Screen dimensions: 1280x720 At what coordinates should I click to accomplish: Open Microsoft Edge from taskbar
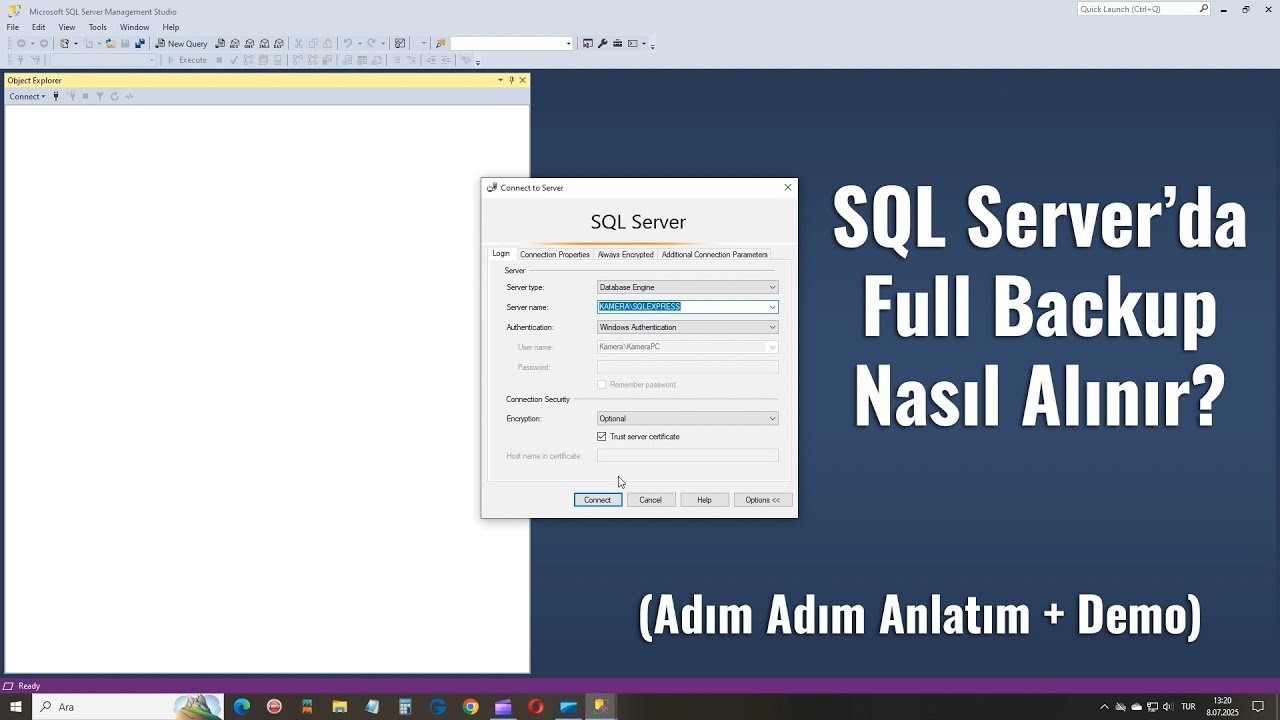click(242, 707)
